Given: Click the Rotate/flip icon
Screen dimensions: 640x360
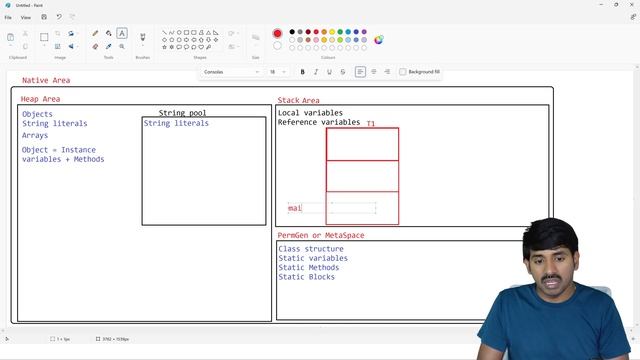Looking at the screenshot, I should 71,33.
